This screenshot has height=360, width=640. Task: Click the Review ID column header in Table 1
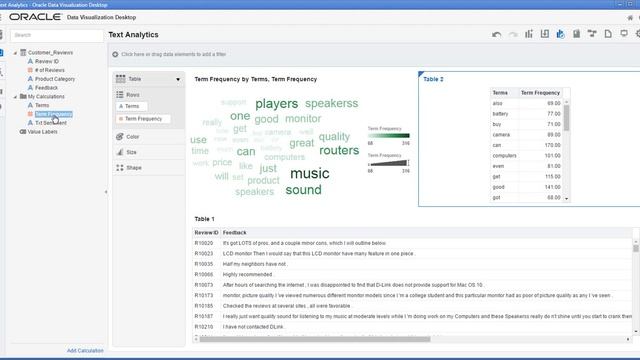pos(206,233)
